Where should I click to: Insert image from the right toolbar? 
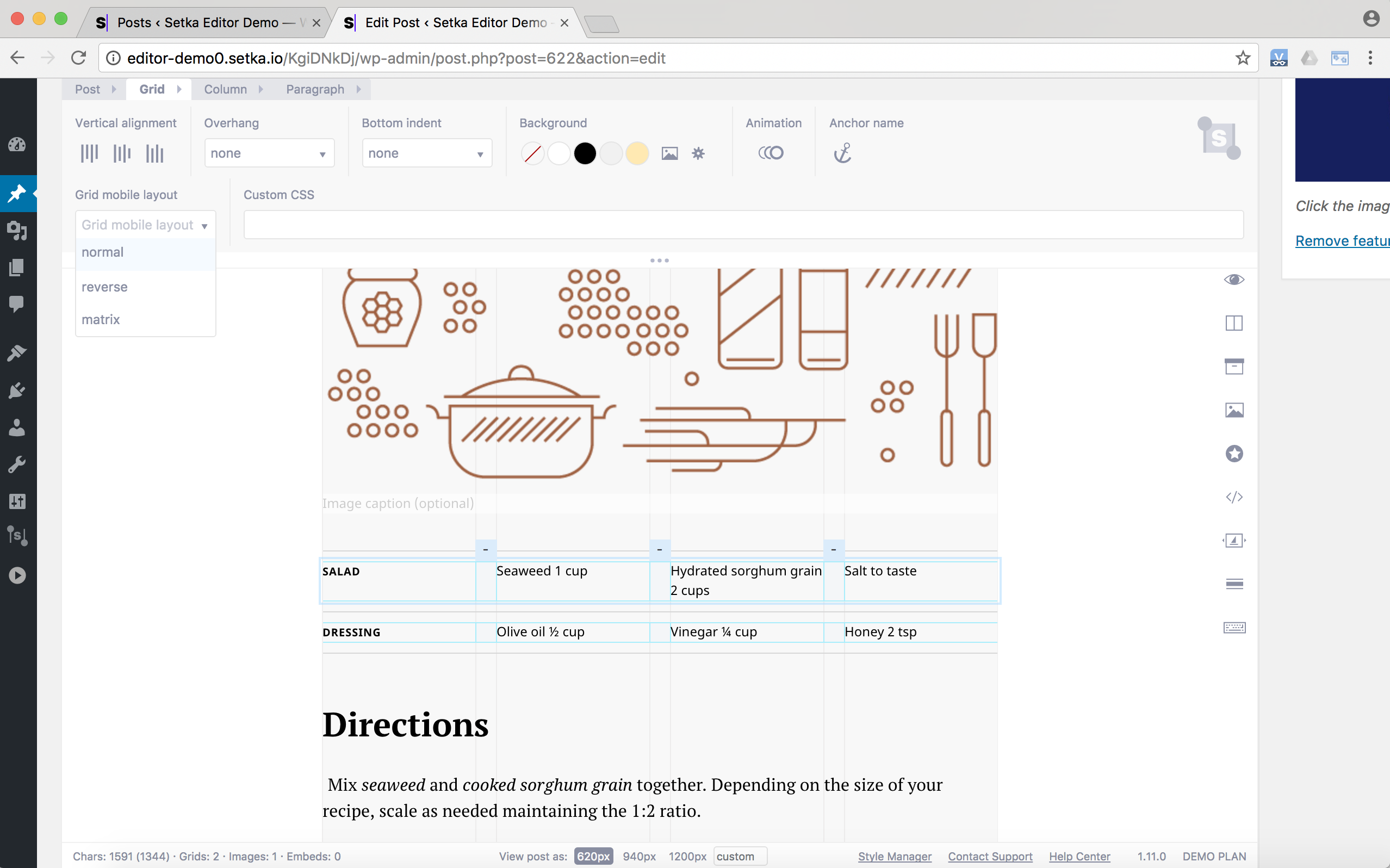pyautogui.click(x=1234, y=410)
